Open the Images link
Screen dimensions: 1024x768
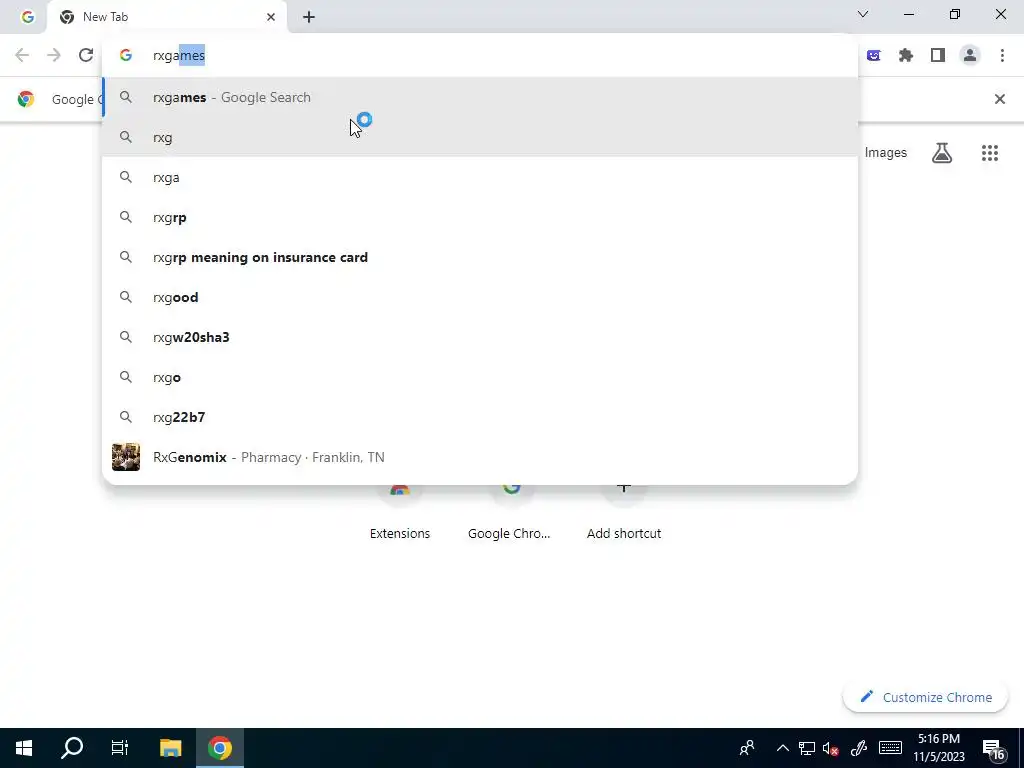tap(886, 153)
